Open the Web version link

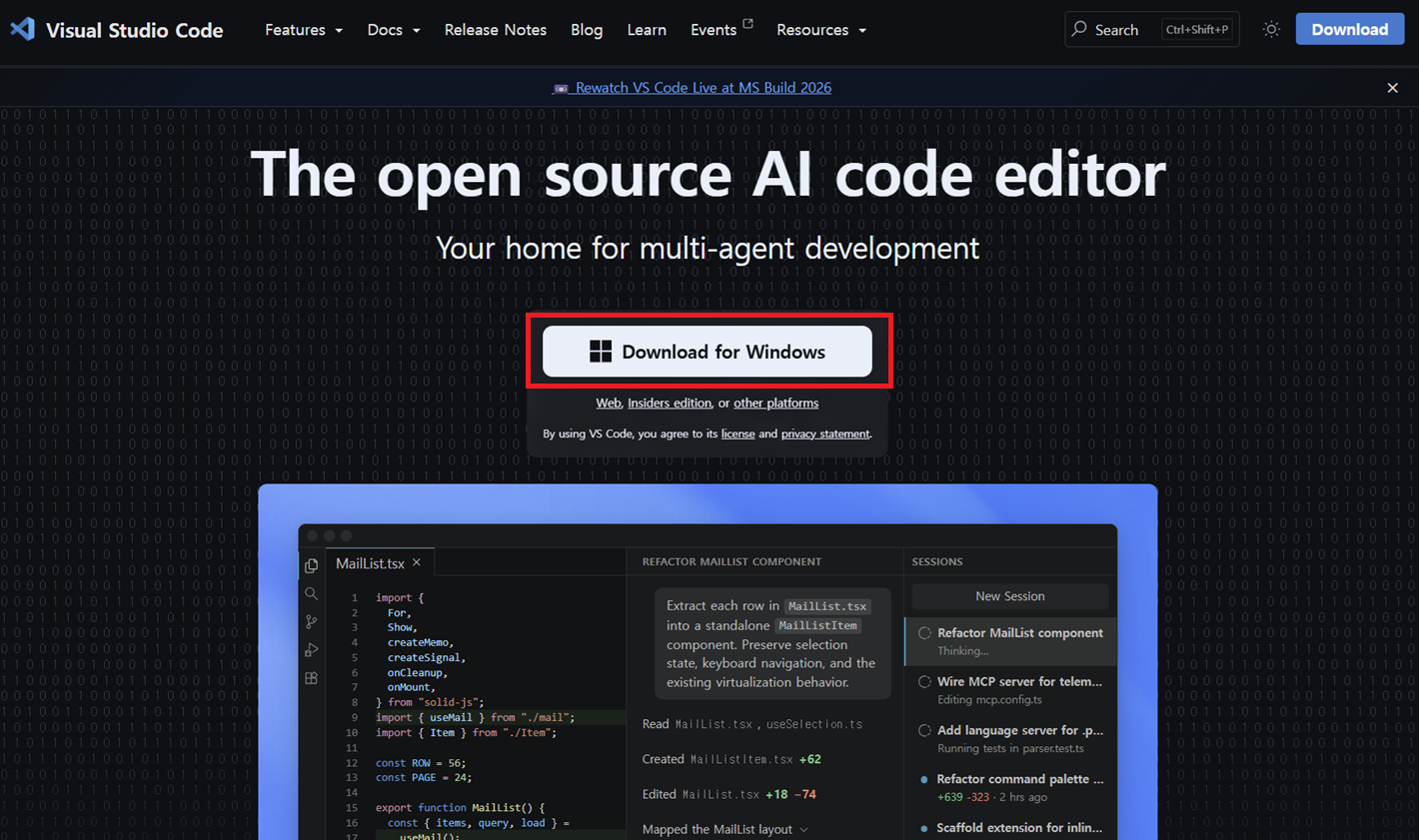[x=609, y=404]
